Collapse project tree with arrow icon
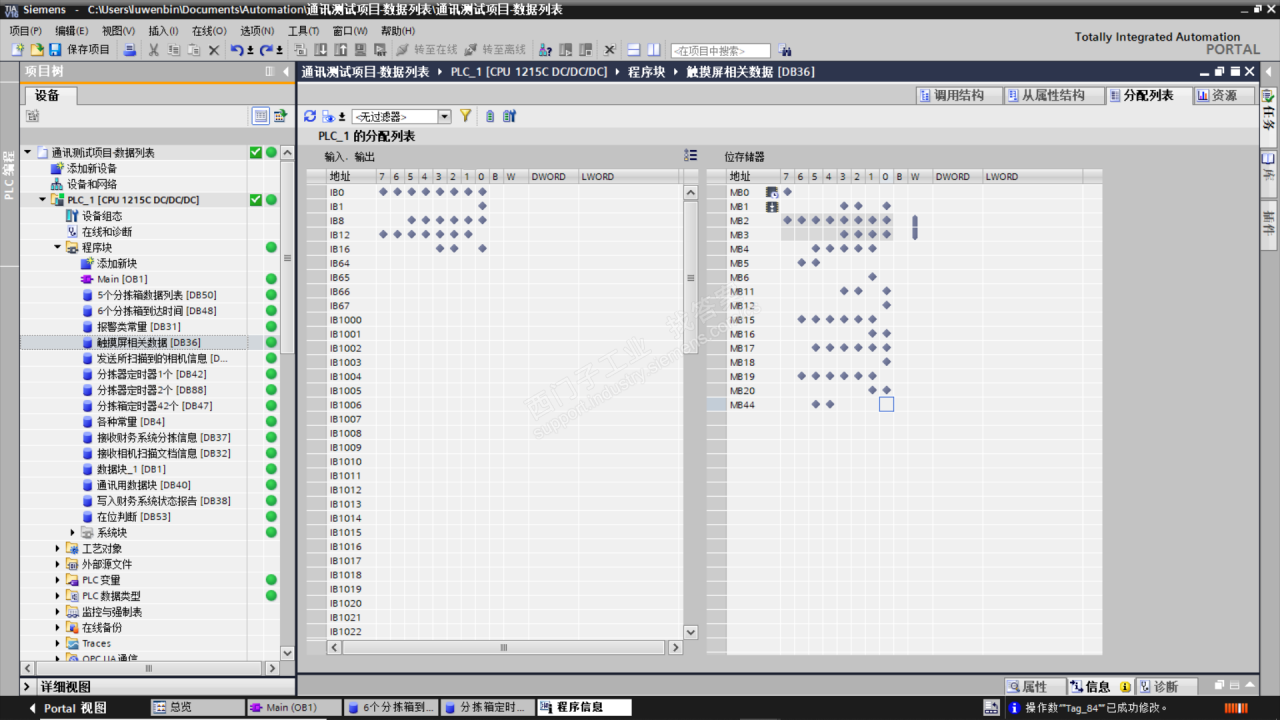This screenshot has height=720, width=1280. [x=286, y=72]
